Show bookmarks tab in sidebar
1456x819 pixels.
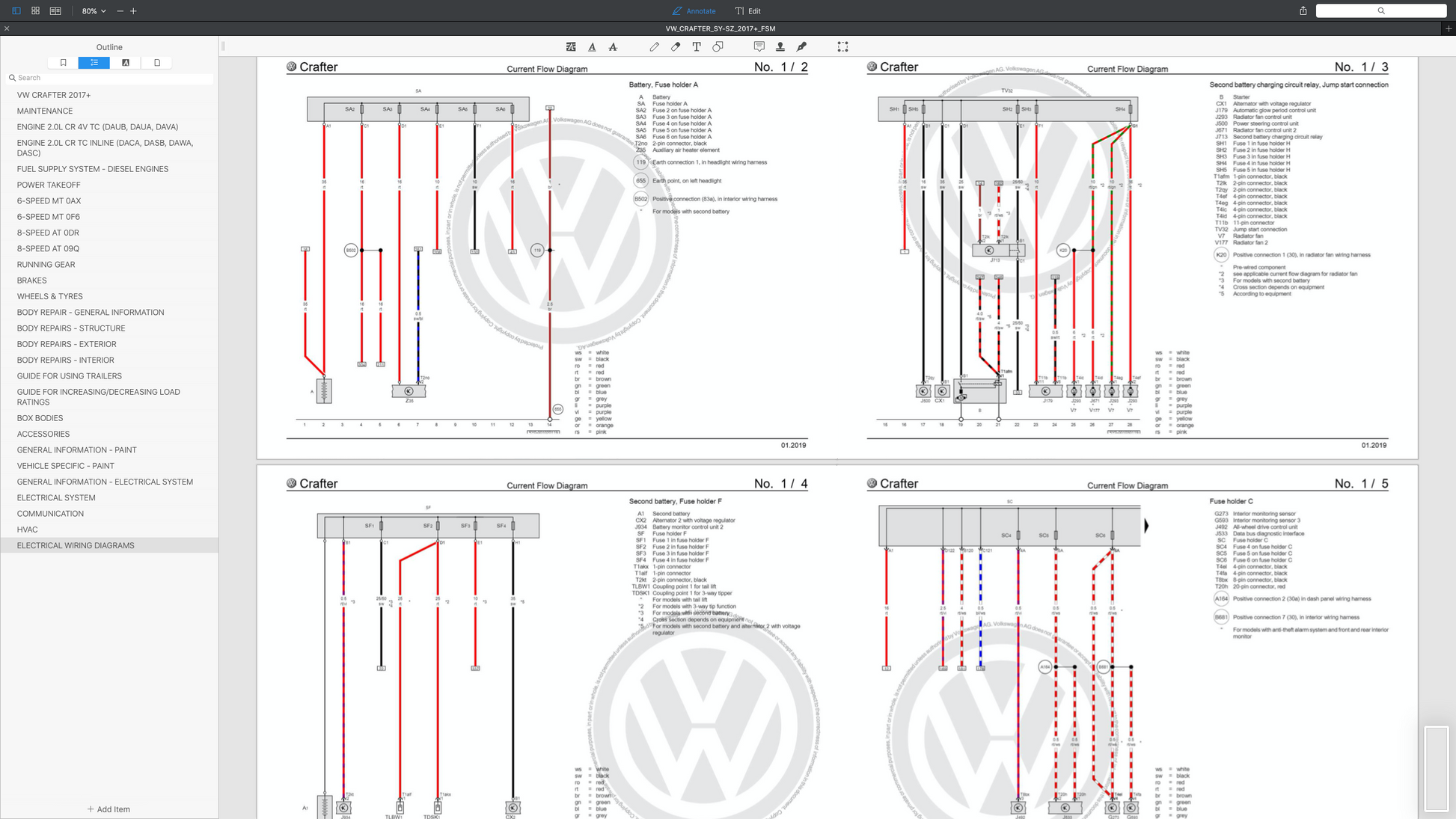(x=63, y=63)
